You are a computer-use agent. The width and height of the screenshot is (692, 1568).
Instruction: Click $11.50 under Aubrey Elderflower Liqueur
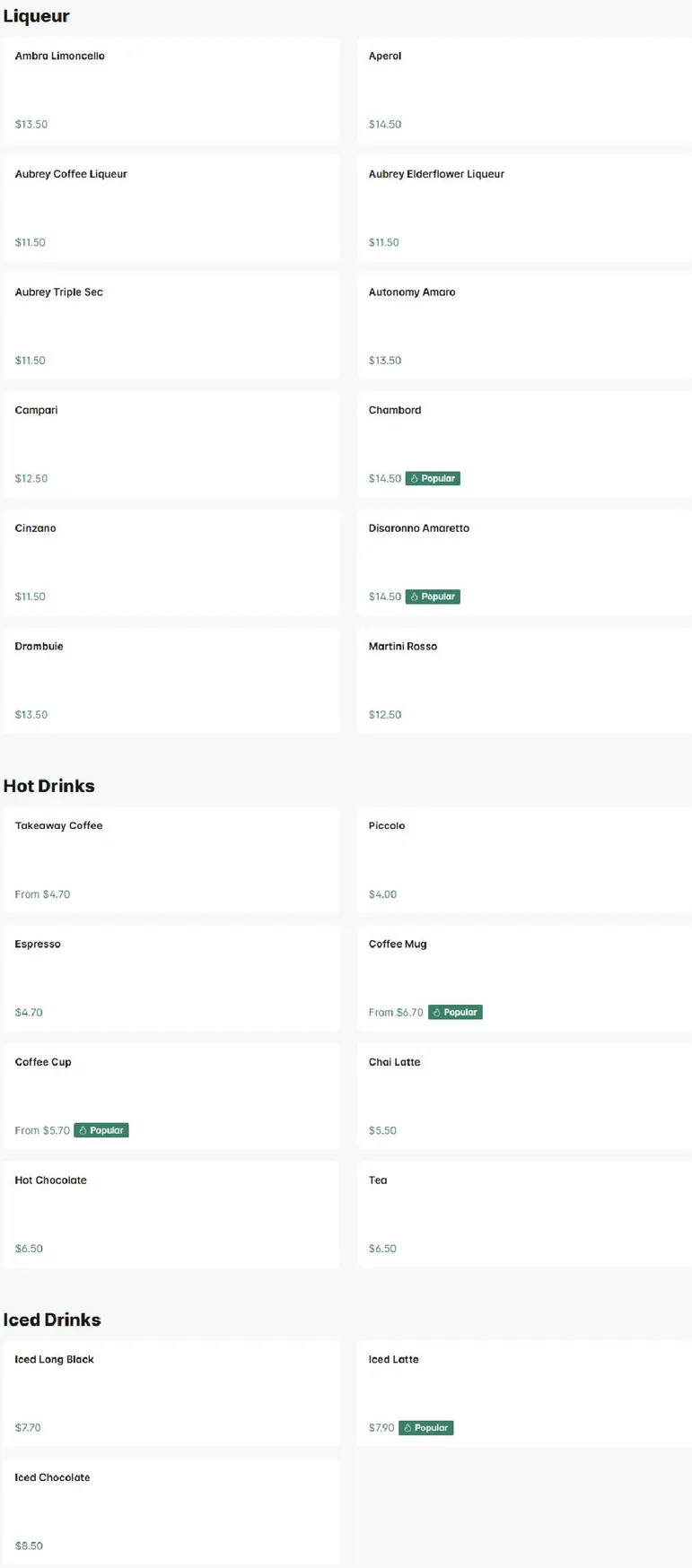[384, 242]
